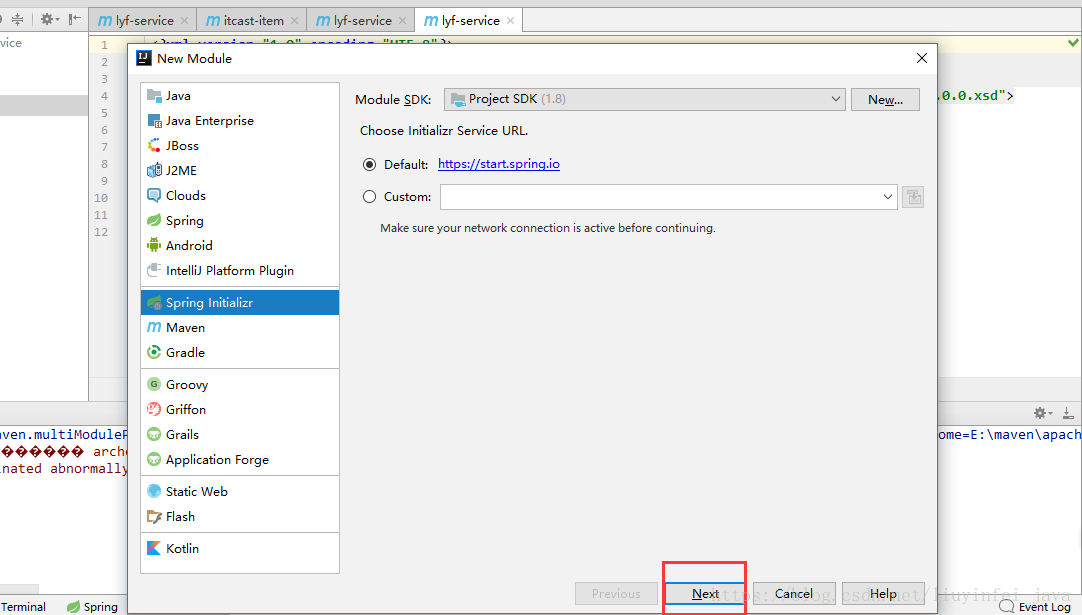Select Application Forge entry

[x=239, y=460]
